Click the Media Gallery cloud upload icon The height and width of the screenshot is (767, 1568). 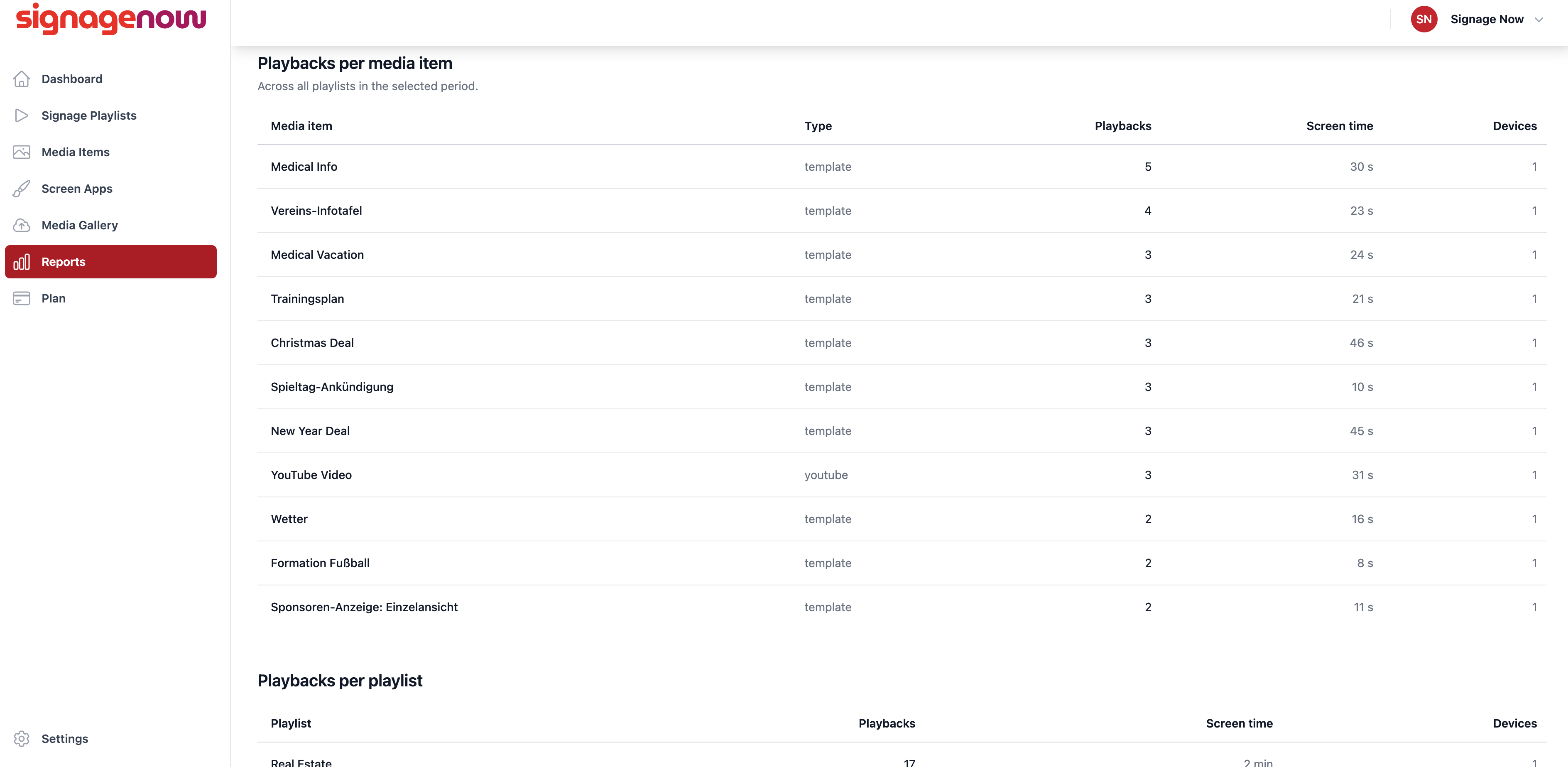21,226
